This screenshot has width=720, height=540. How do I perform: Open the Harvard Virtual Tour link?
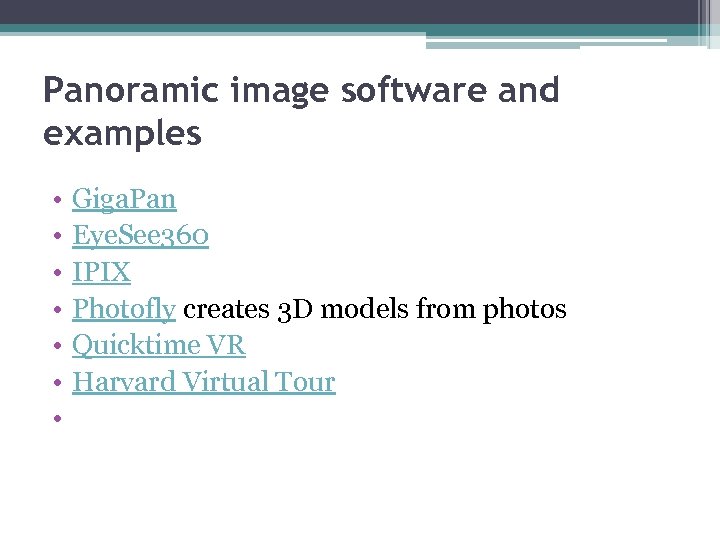204,382
